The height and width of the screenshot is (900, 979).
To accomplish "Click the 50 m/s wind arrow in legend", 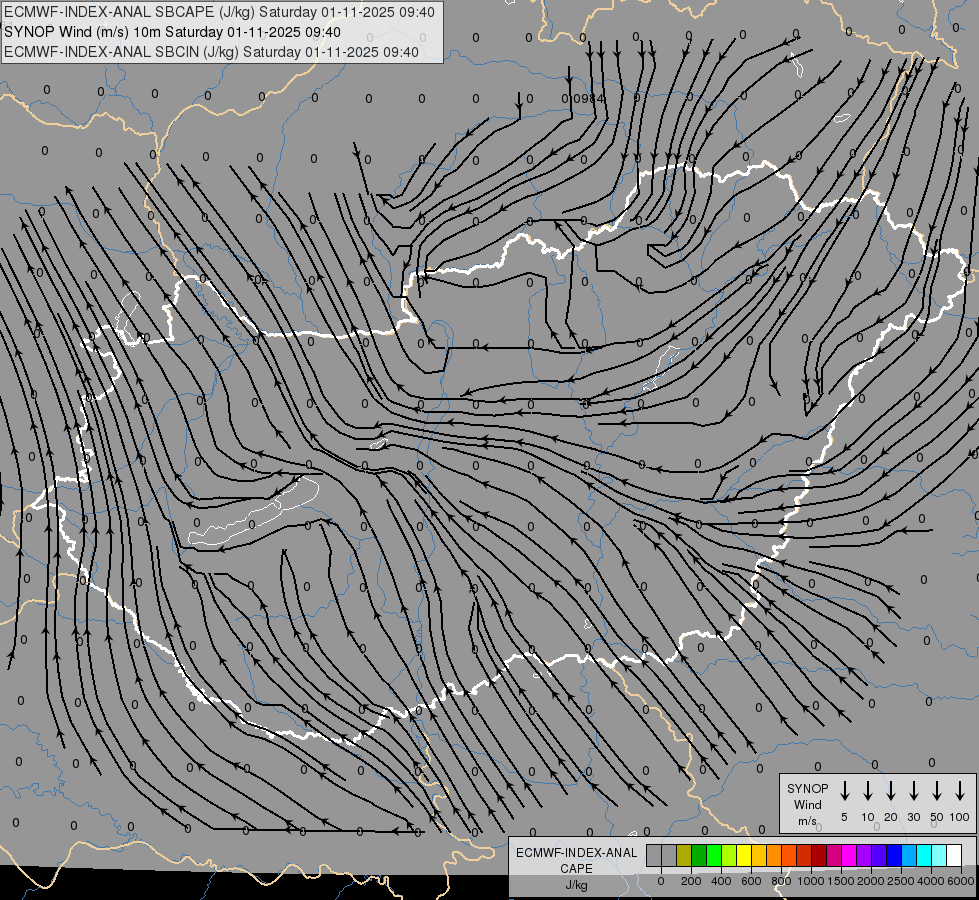I will click(x=937, y=791).
